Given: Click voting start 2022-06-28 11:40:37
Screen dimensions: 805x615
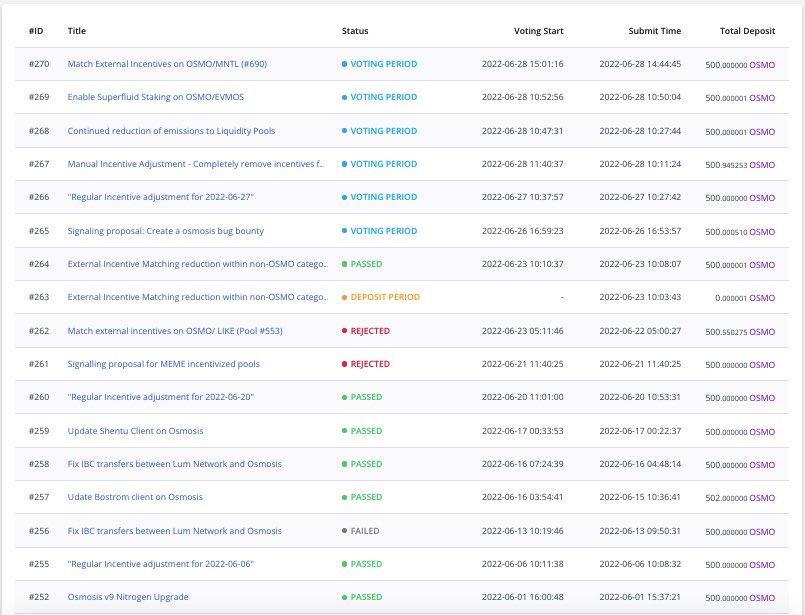Looking at the screenshot, I should tap(522, 164).
